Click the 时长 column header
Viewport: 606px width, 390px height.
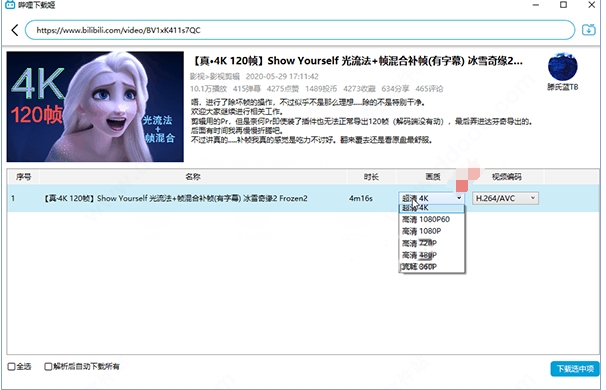371,177
